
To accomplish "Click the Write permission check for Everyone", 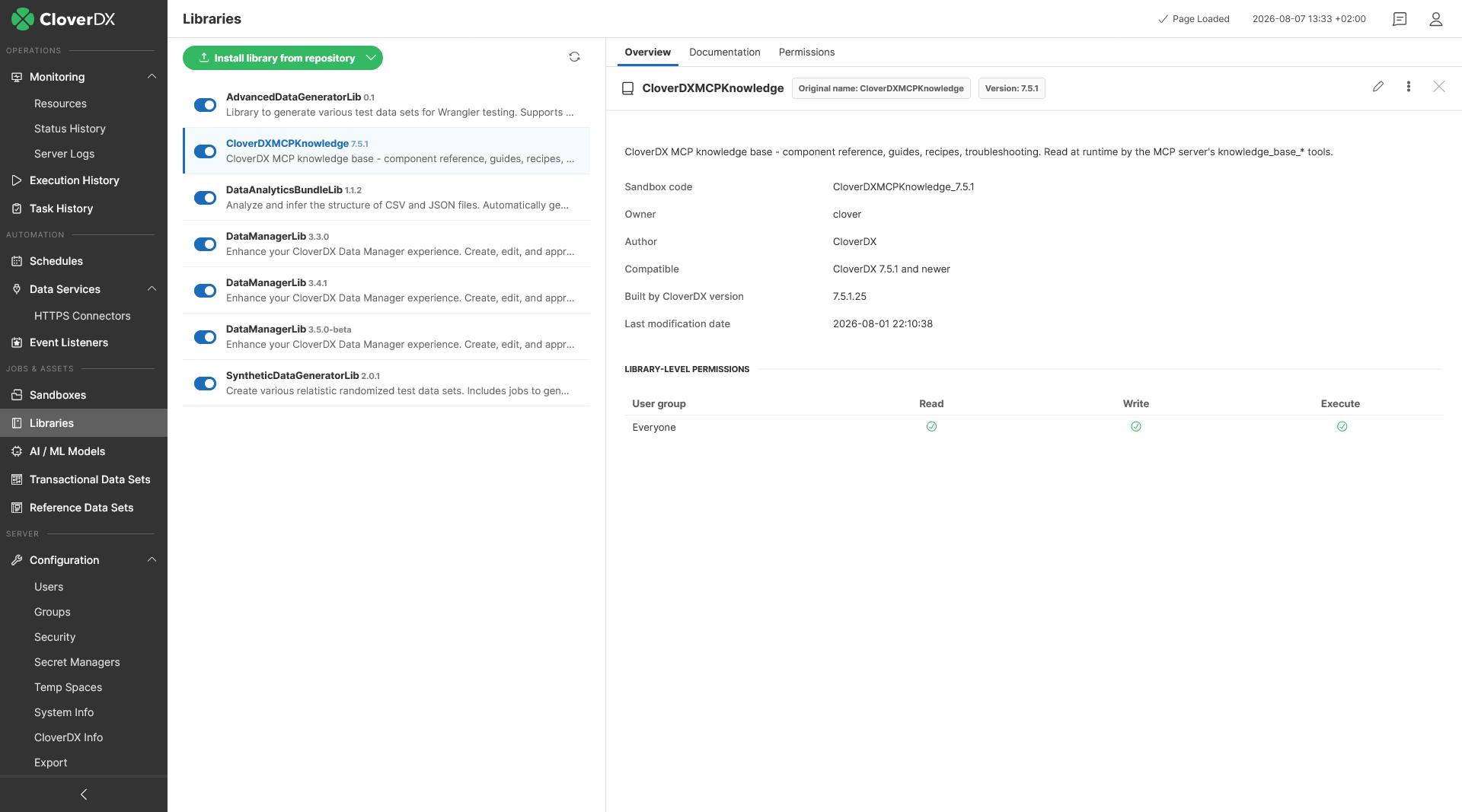I will pos(1136,427).
